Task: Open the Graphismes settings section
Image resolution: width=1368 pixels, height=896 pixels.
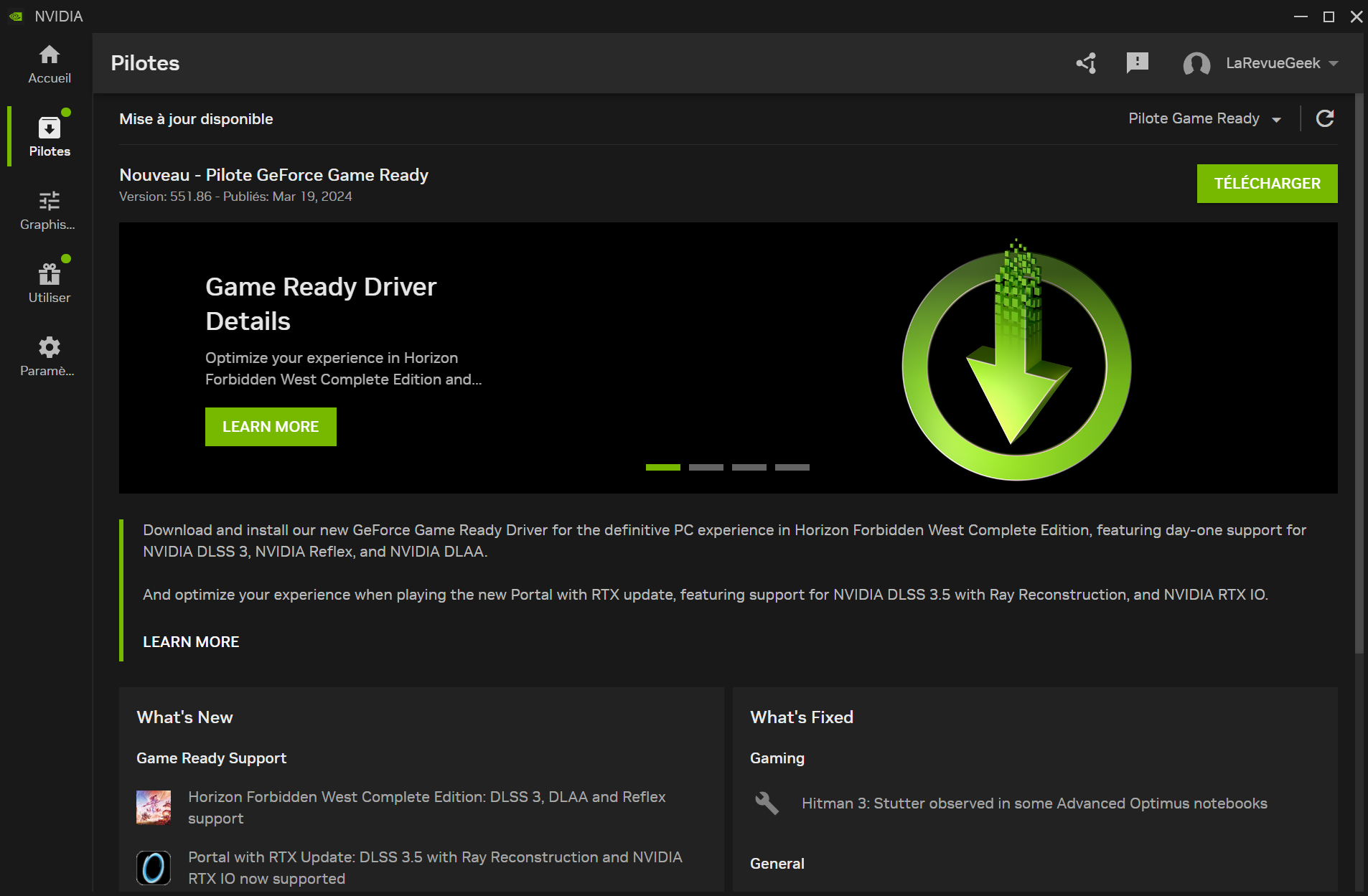Action: 49,210
